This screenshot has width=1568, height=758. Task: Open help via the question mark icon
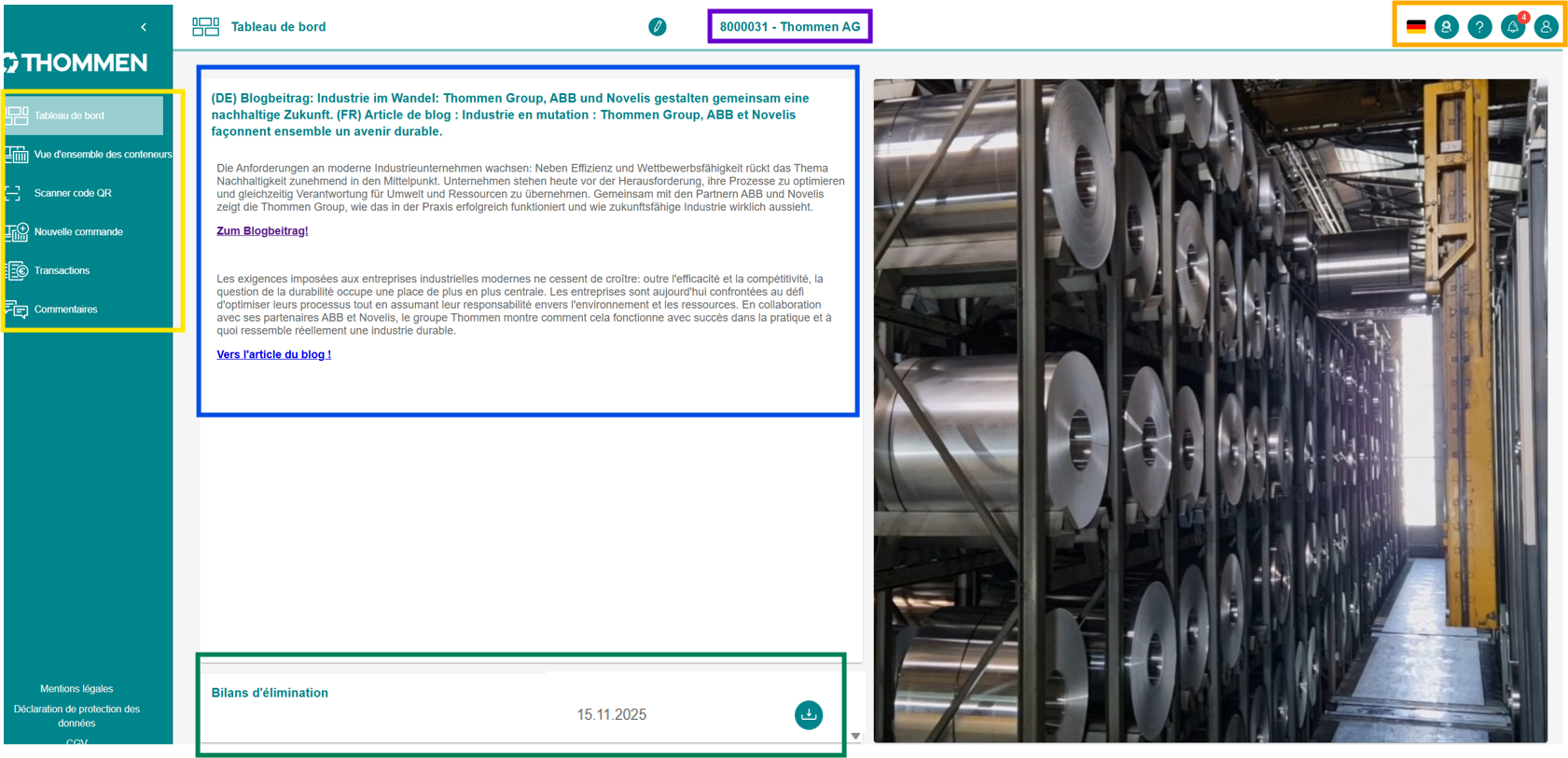pos(1479,27)
